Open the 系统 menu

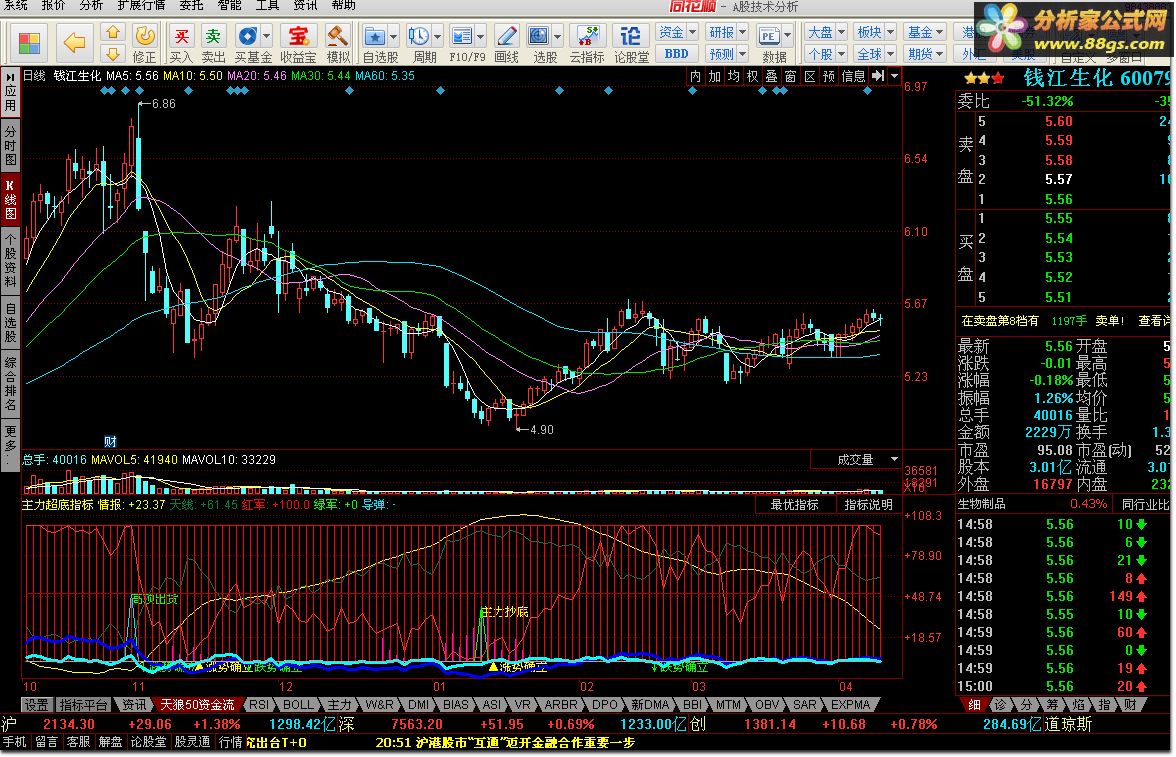coord(15,5)
